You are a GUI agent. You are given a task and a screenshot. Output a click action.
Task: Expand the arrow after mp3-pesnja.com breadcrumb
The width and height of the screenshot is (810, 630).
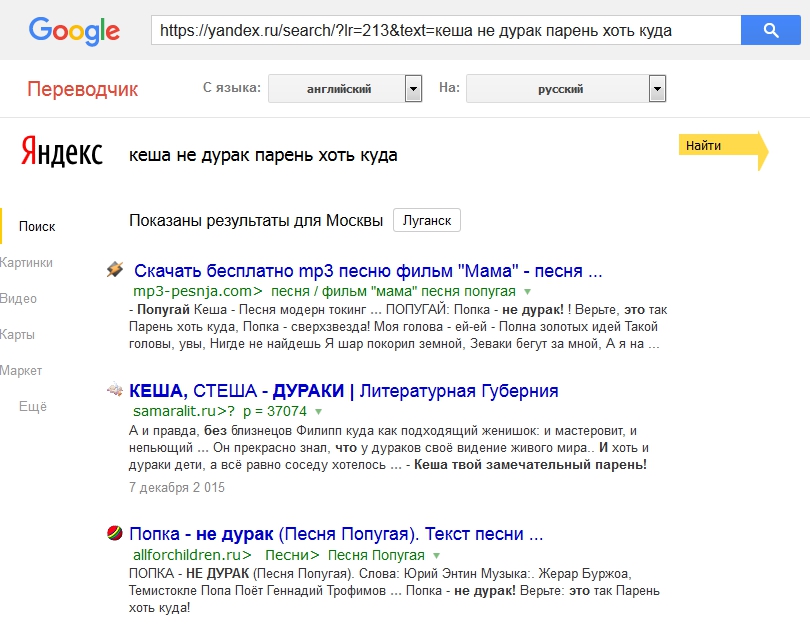(x=527, y=292)
